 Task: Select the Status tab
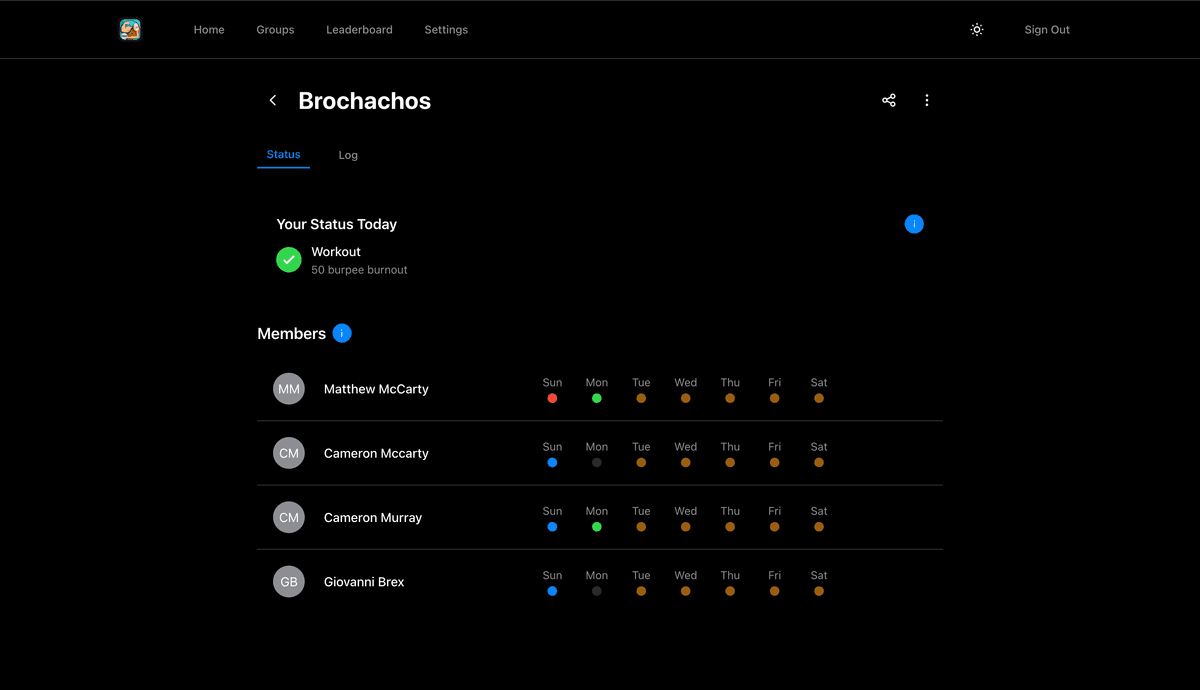(283, 154)
